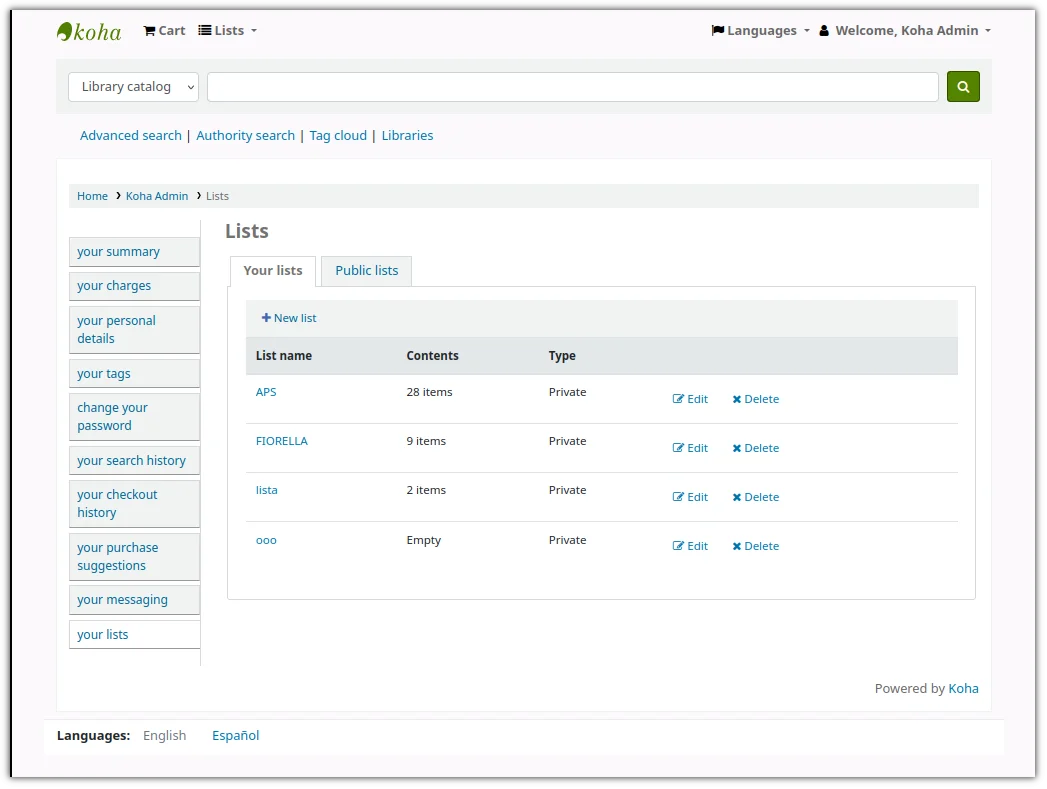
Task: Click the Edit pencil icon for lista
Action: (x=678, y=497)
